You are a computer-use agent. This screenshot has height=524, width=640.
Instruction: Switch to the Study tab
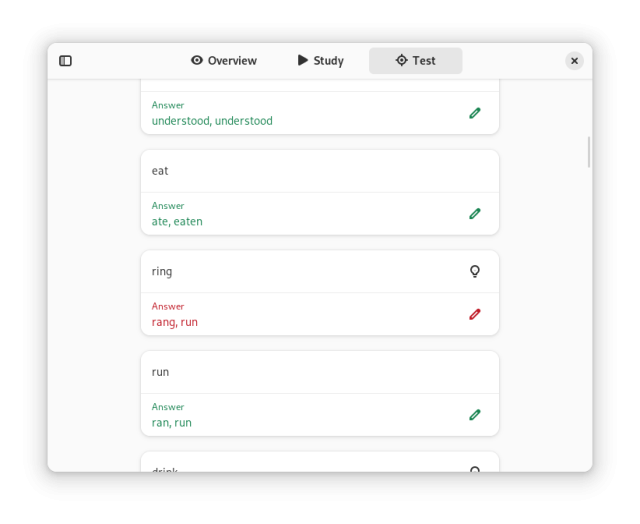tap(320, 61)
